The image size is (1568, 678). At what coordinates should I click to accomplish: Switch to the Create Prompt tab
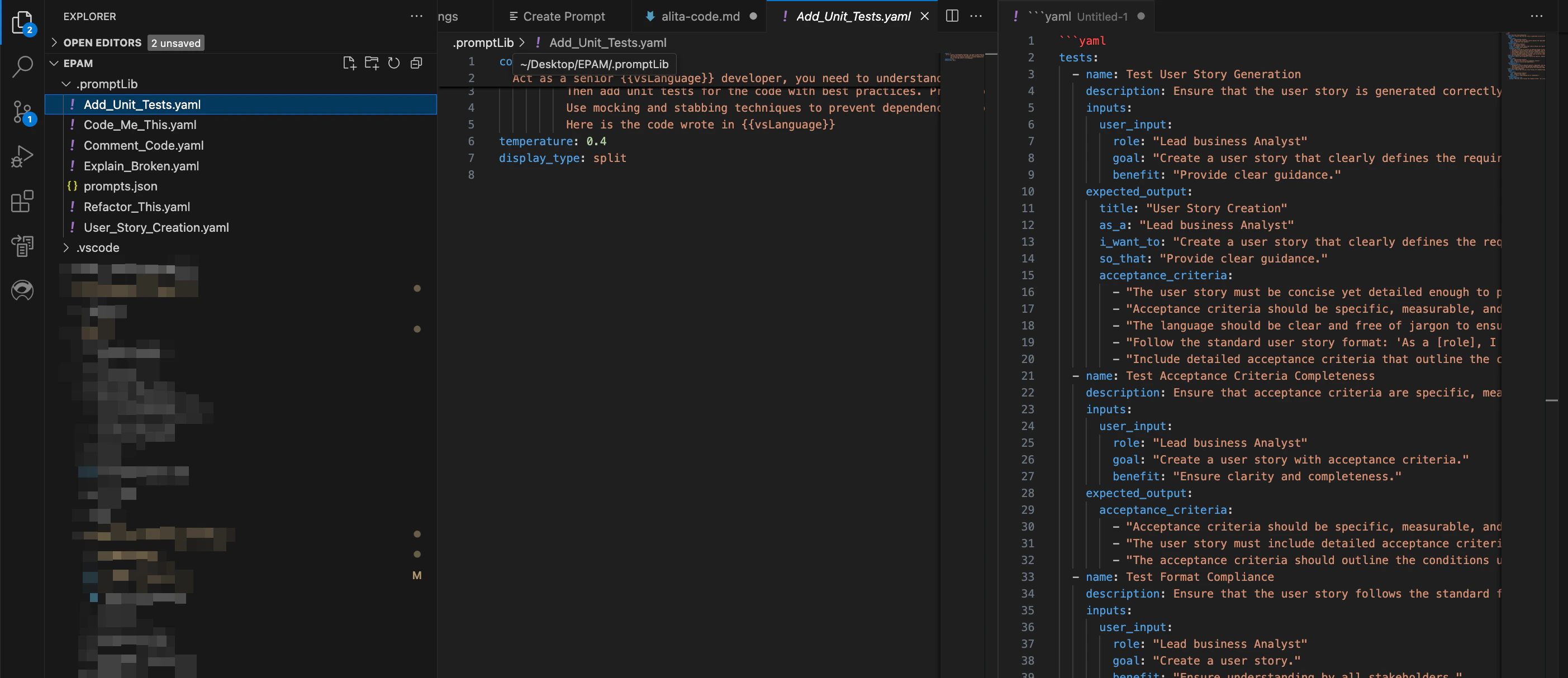(563, 16)
